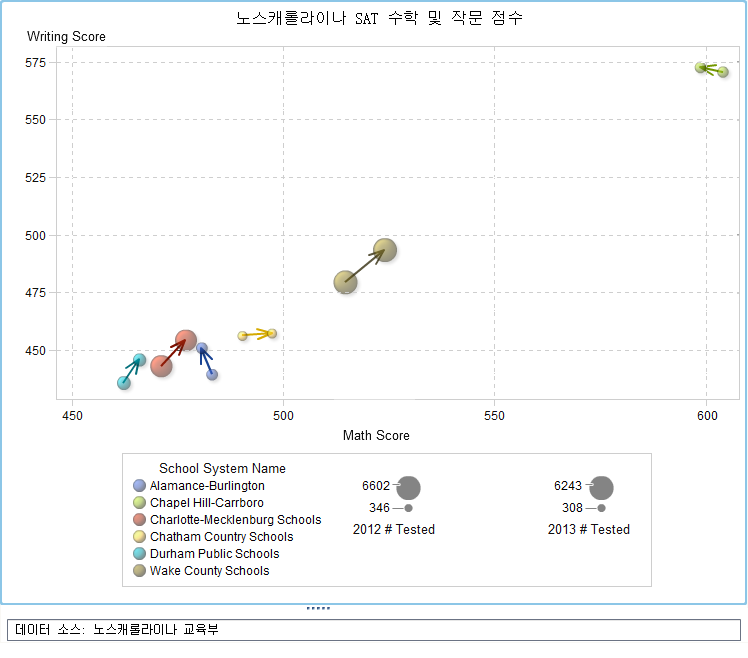
Task: Select the Chatham Country Schools legend marker
Action: (140, 537)
